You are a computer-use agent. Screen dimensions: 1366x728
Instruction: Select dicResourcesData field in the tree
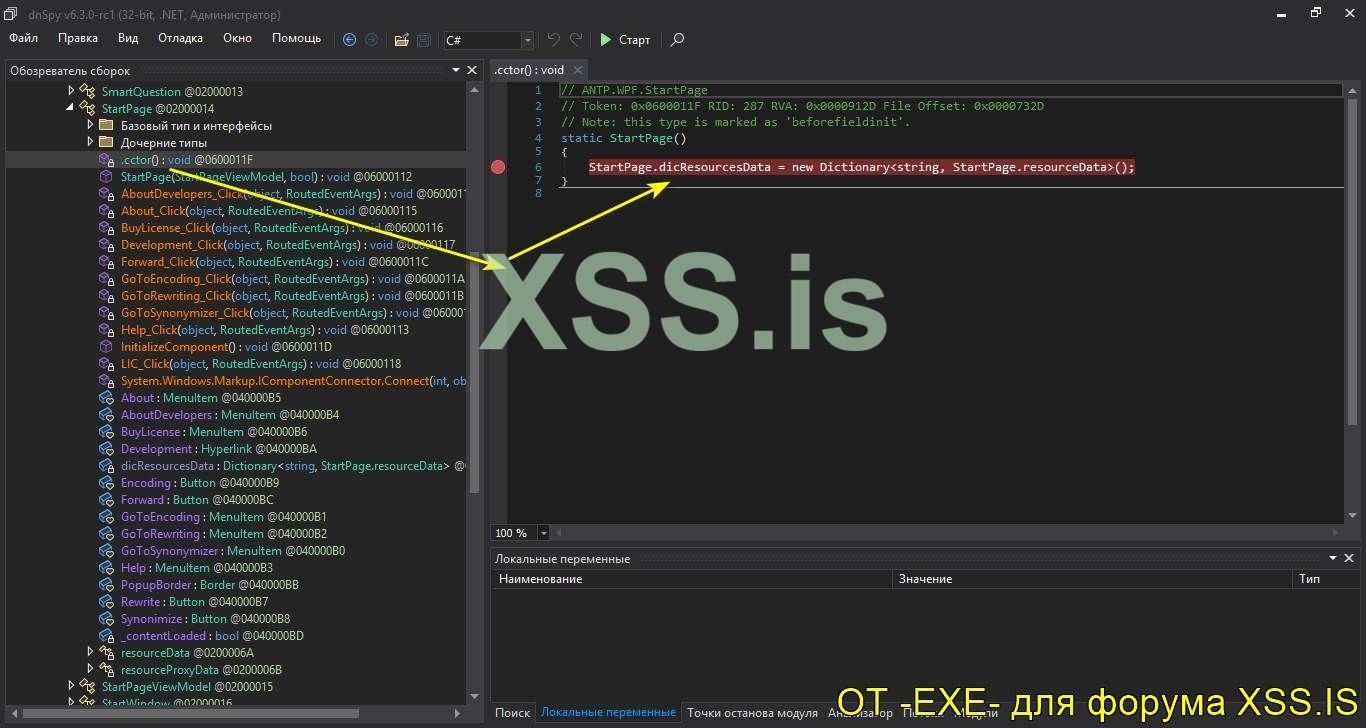click(x=294, y=466)
